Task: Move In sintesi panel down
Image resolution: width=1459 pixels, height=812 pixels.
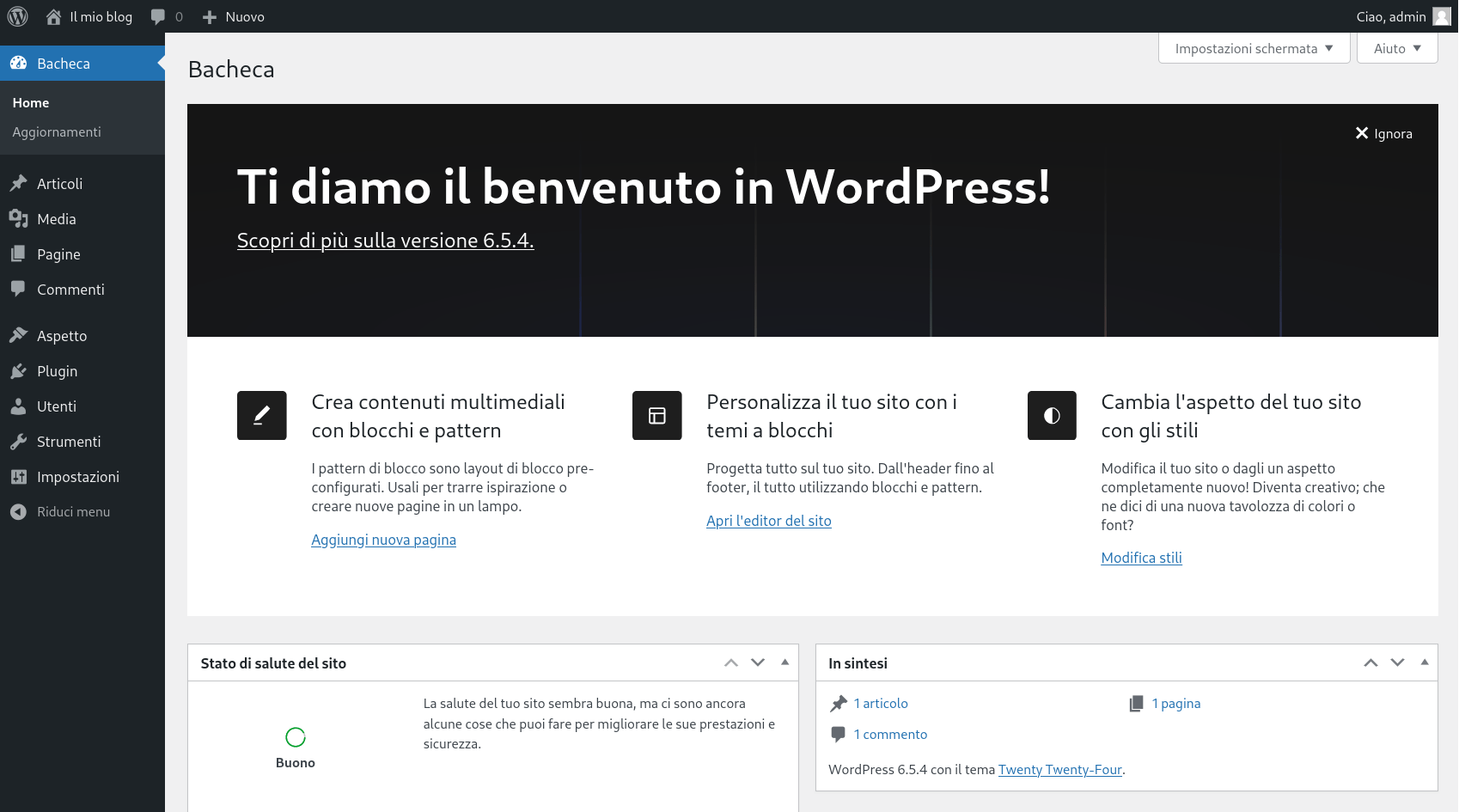Action: click(x=1398, y=662)
